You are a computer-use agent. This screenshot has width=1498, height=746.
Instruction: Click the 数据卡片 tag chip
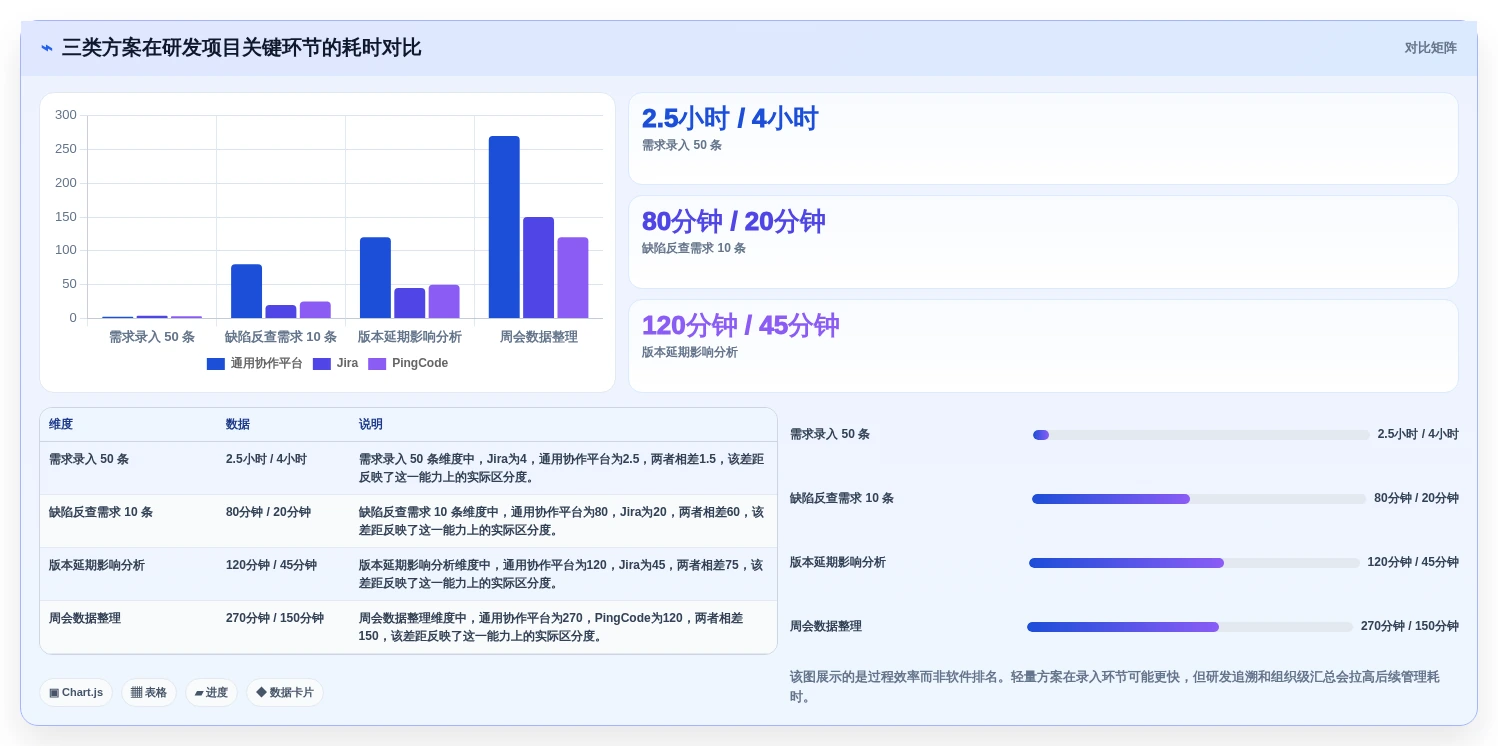[285, 692]
